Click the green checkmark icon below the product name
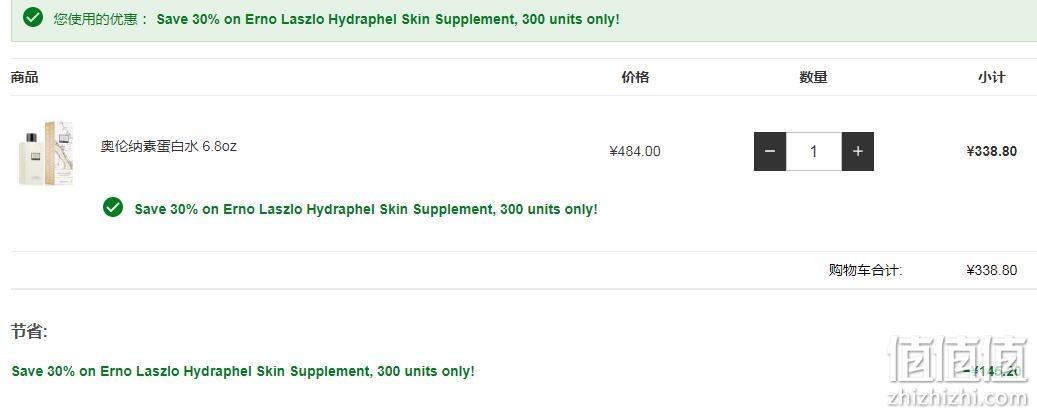Screen dimensions: 1037x415 pos(113,207)
